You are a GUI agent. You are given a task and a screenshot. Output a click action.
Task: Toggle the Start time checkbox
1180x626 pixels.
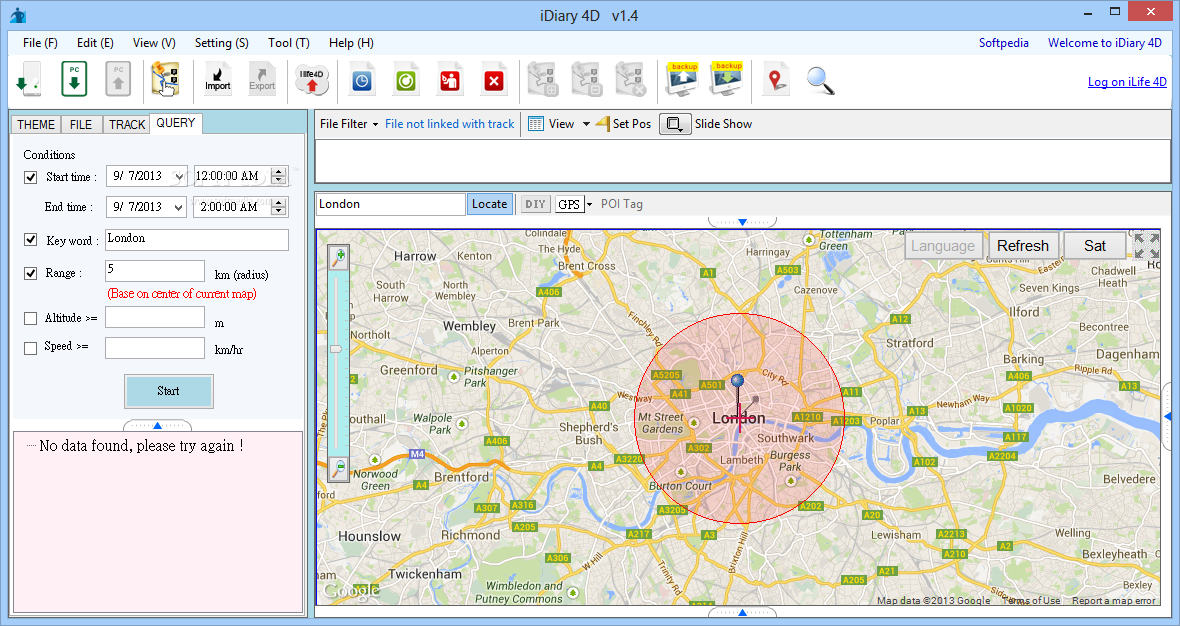pos(30,178)
